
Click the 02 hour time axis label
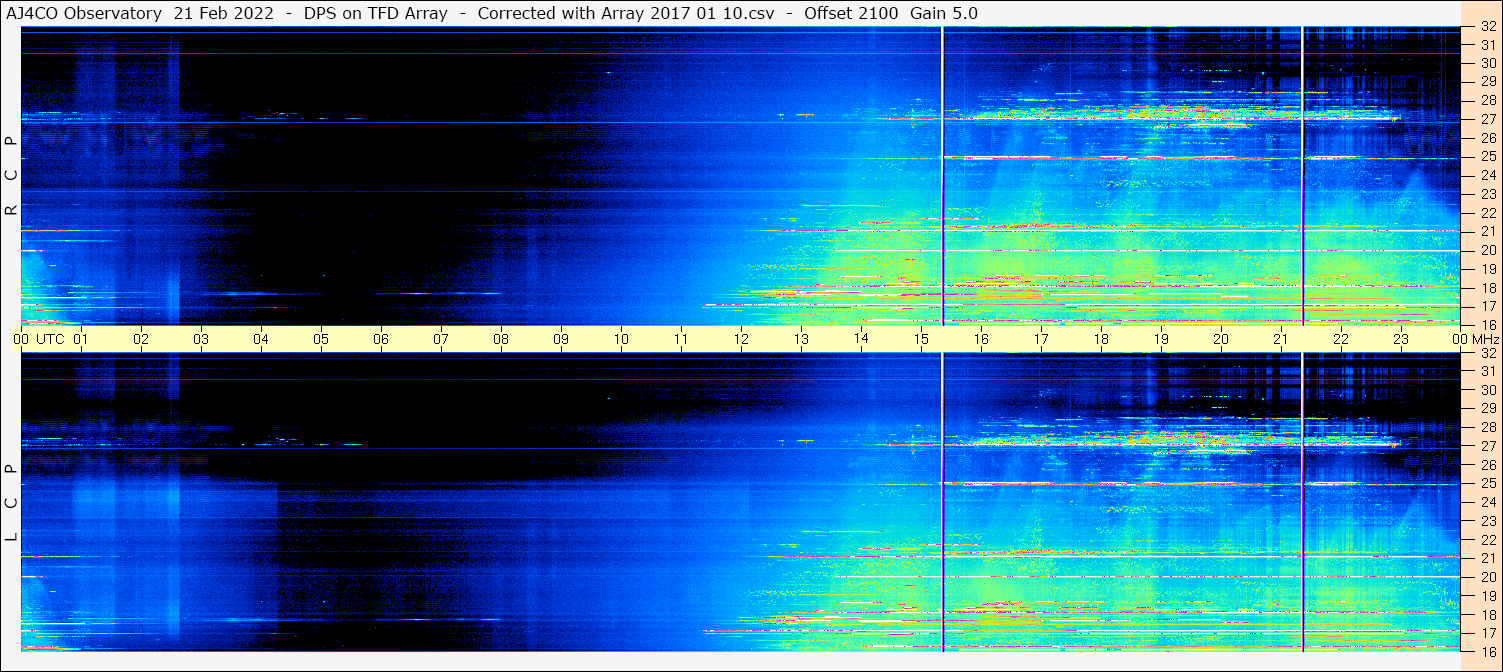point(141,339)
